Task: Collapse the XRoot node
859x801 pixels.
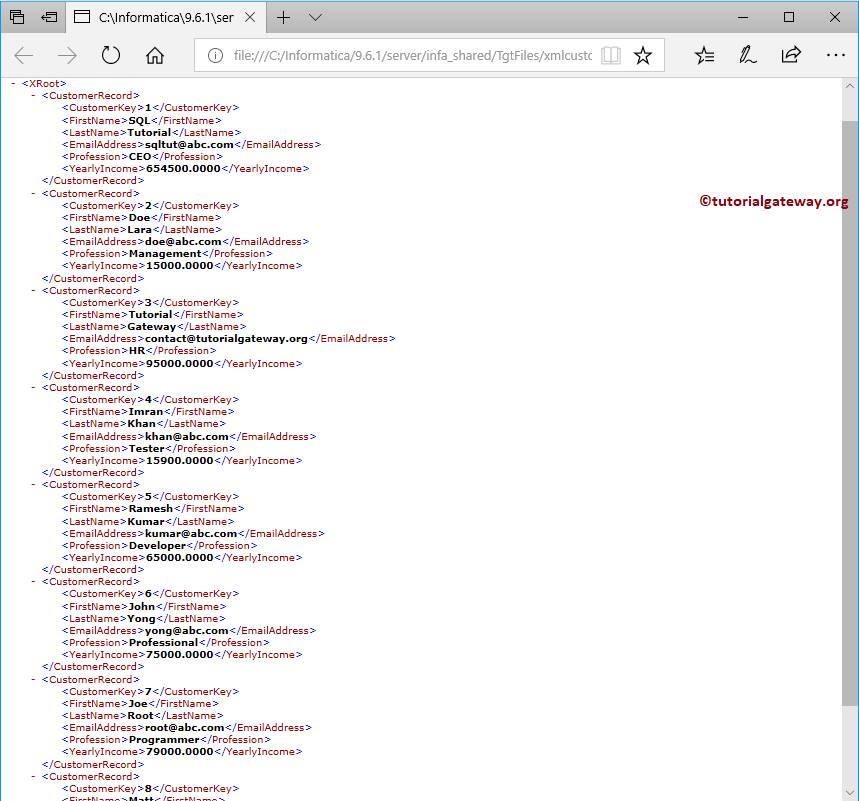Action: [13, 83]
